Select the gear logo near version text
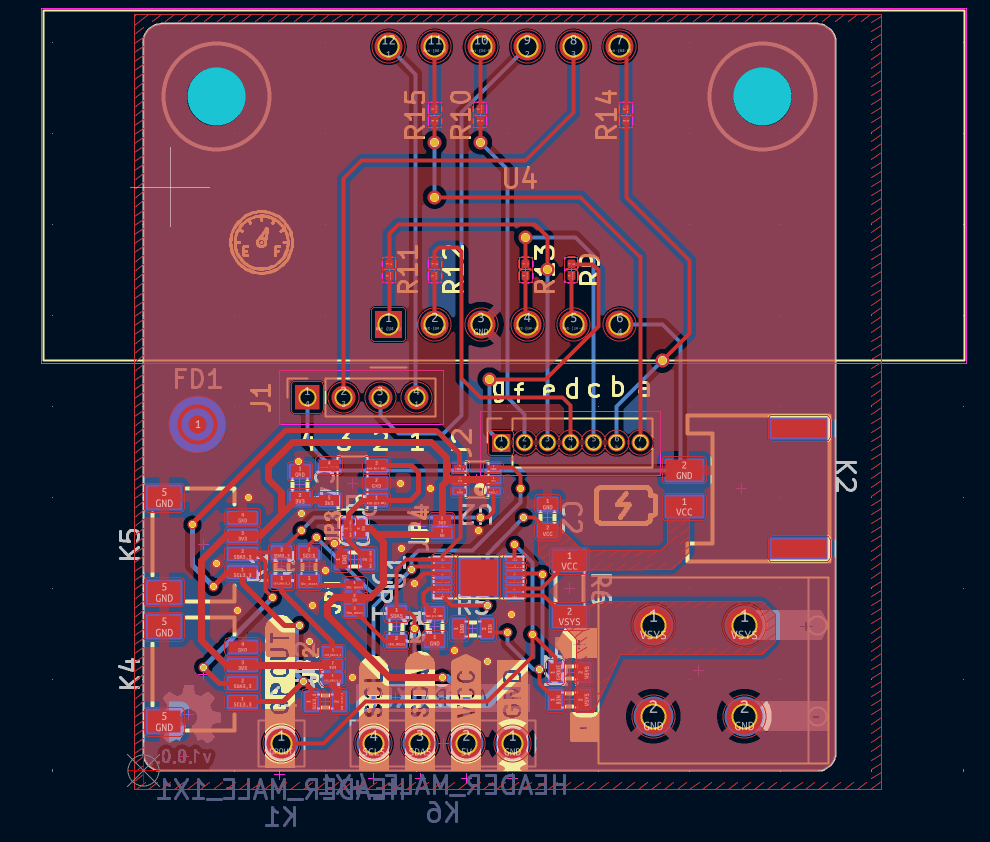The height and width of the screenshot is (842, 990). coord(190,710)
